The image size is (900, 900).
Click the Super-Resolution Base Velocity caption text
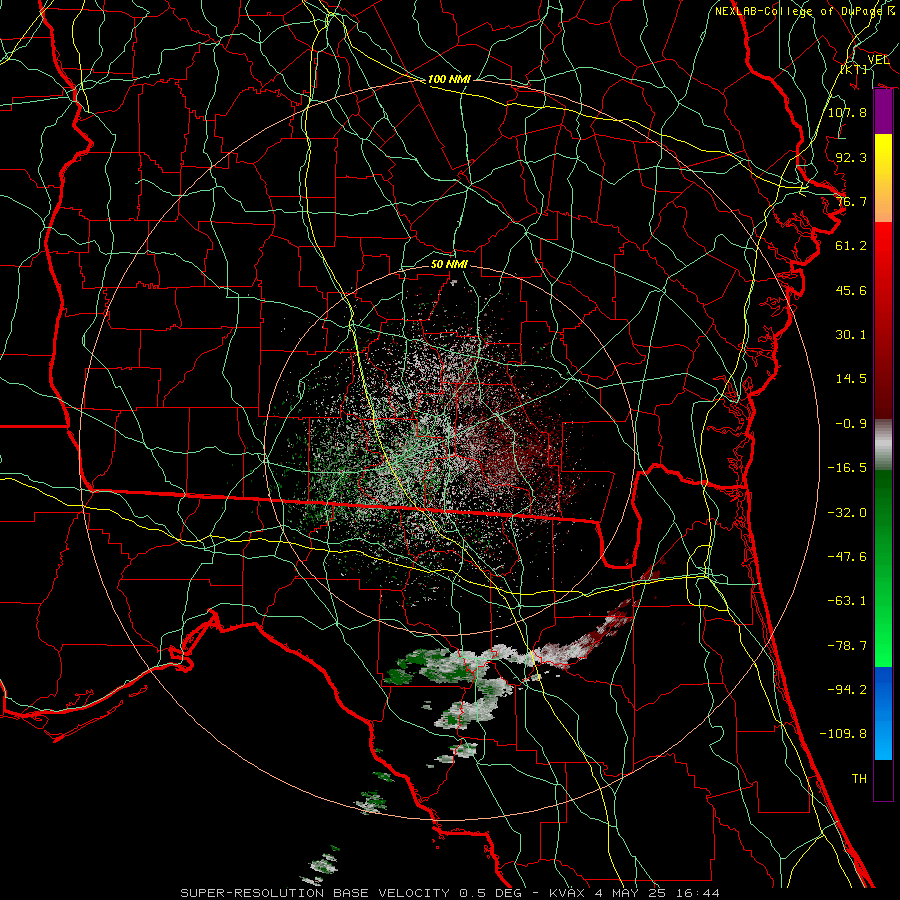[450, 893]
